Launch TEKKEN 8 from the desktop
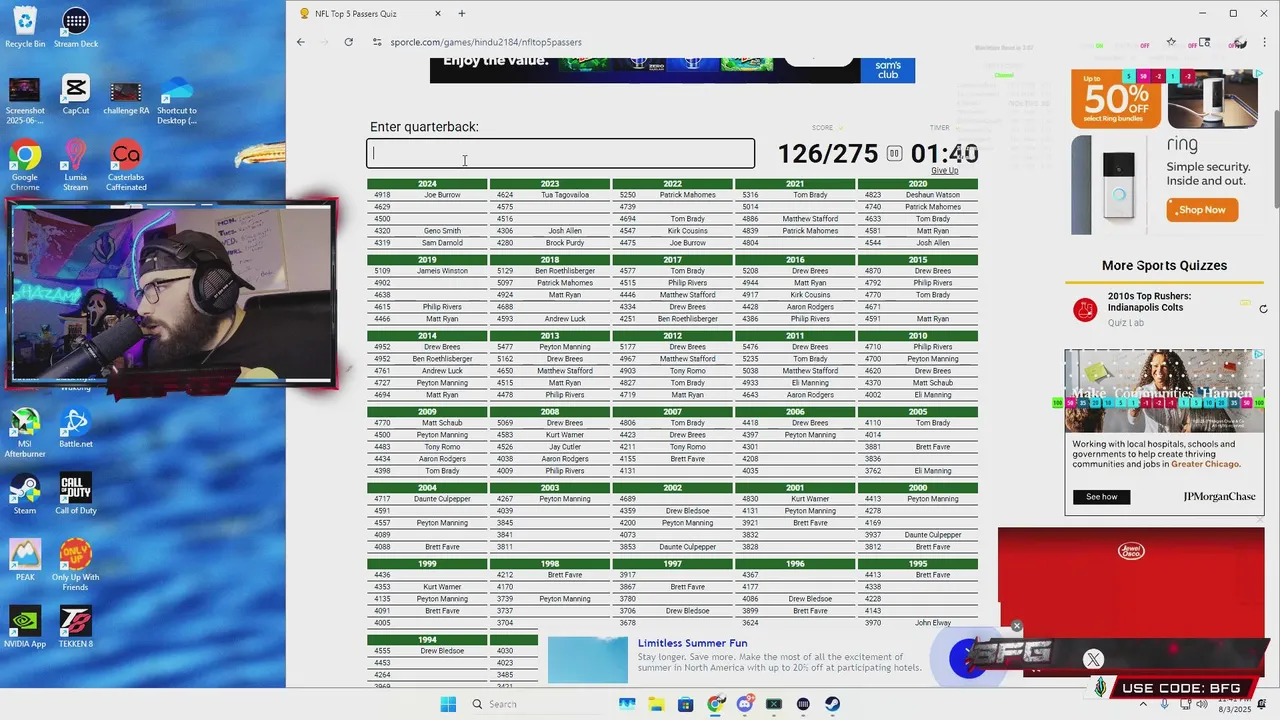 (75, 628)
